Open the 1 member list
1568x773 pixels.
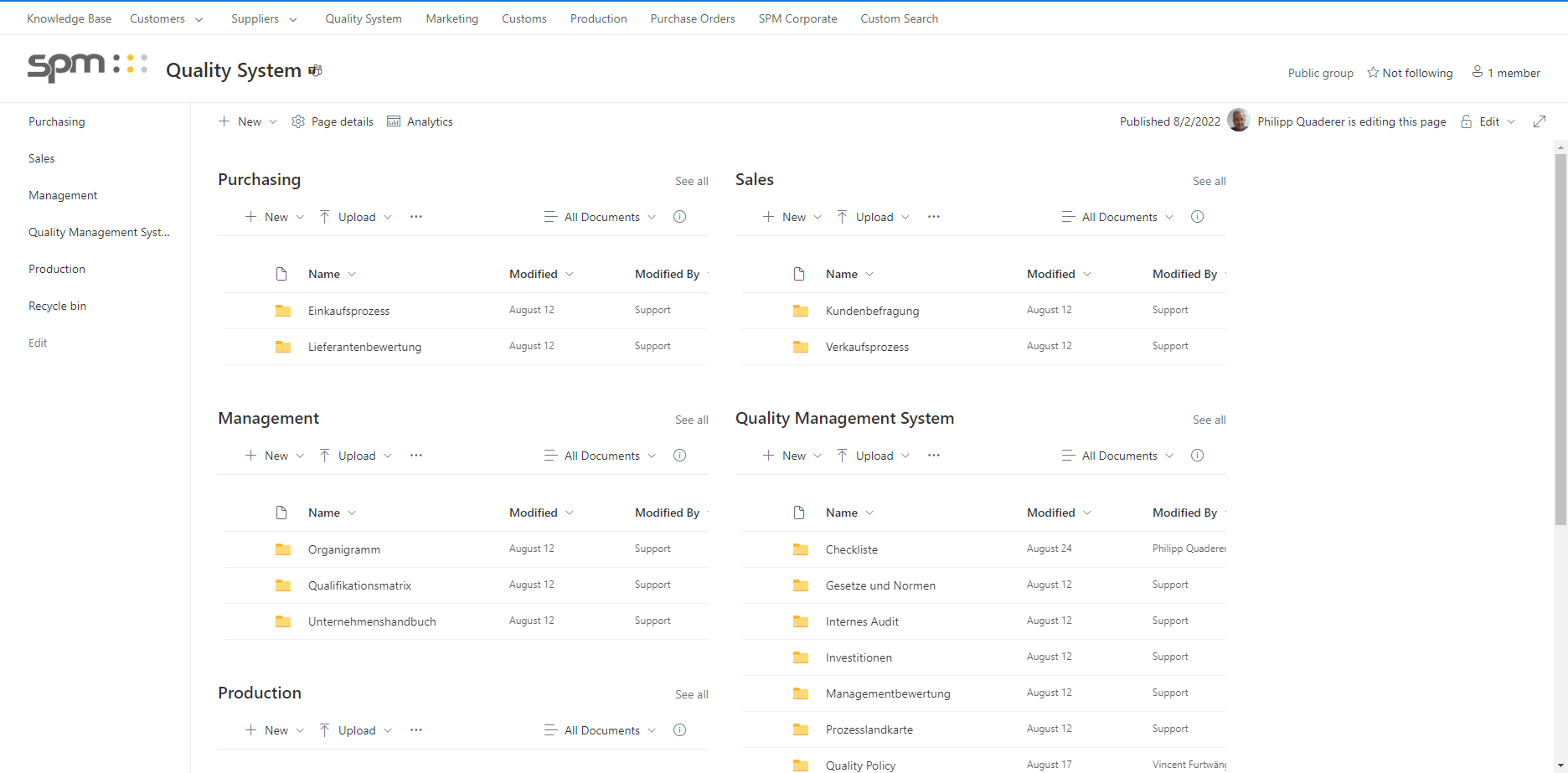coord(1506,73)
